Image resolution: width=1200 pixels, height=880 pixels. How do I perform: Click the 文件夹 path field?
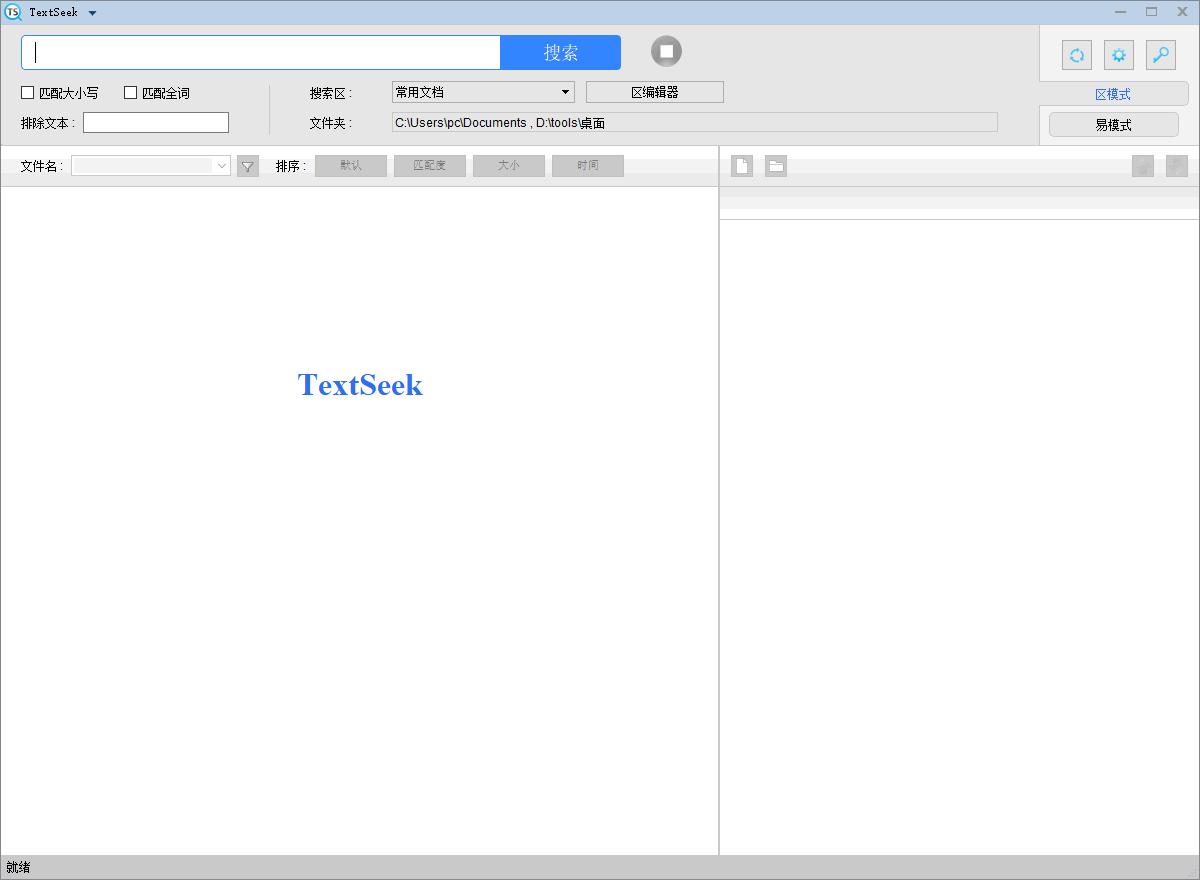tap(695, 122)
